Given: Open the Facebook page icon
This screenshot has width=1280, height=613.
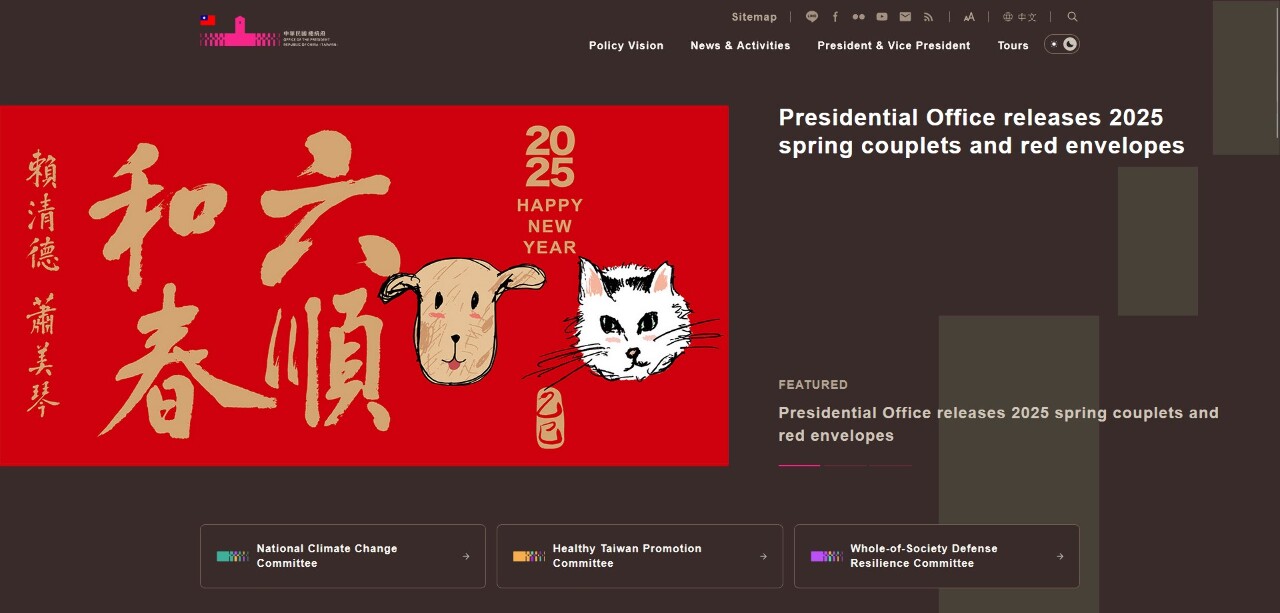Looking at the screenshot, I should click(835, 17).
